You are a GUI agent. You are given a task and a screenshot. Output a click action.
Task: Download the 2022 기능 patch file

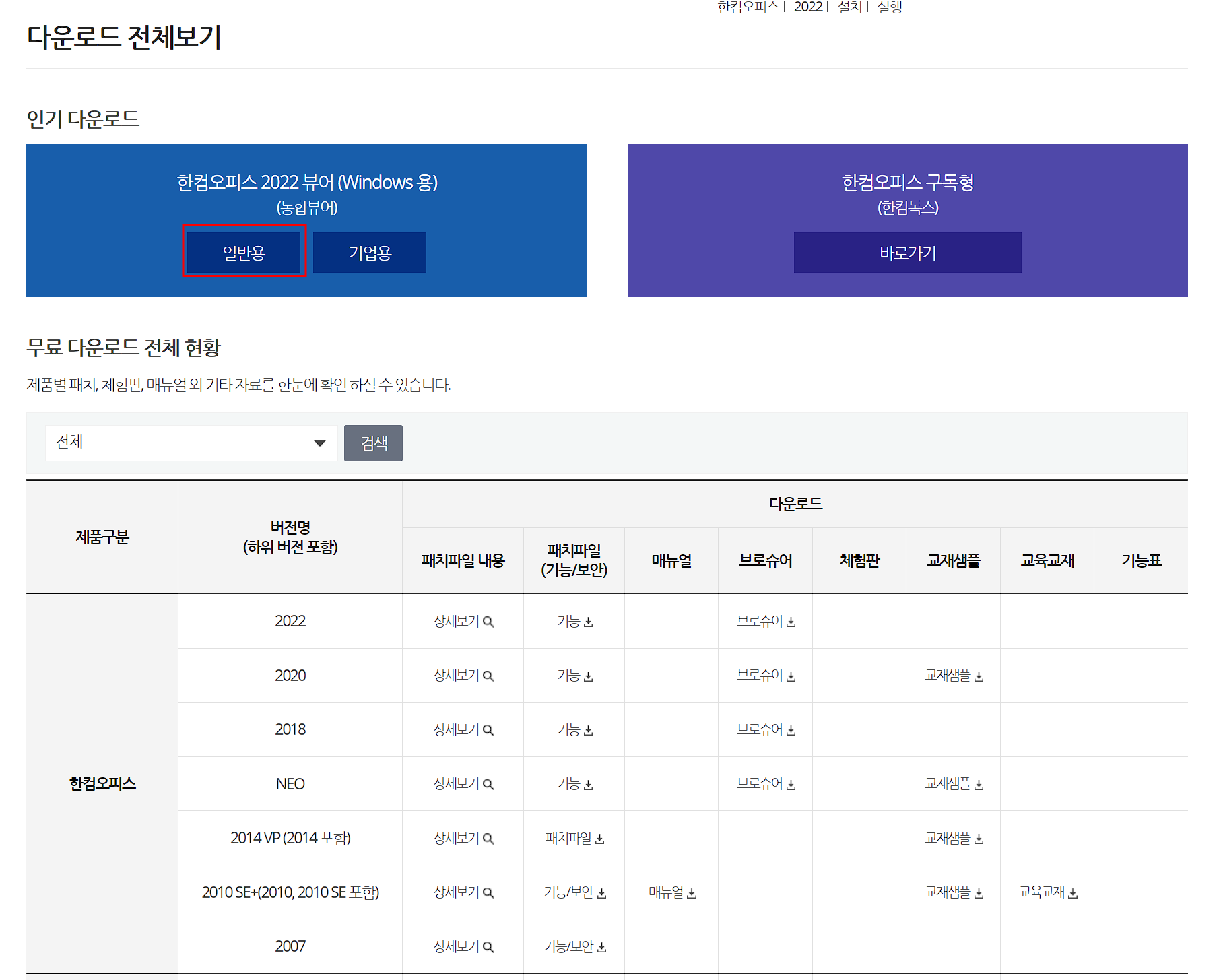573,621
